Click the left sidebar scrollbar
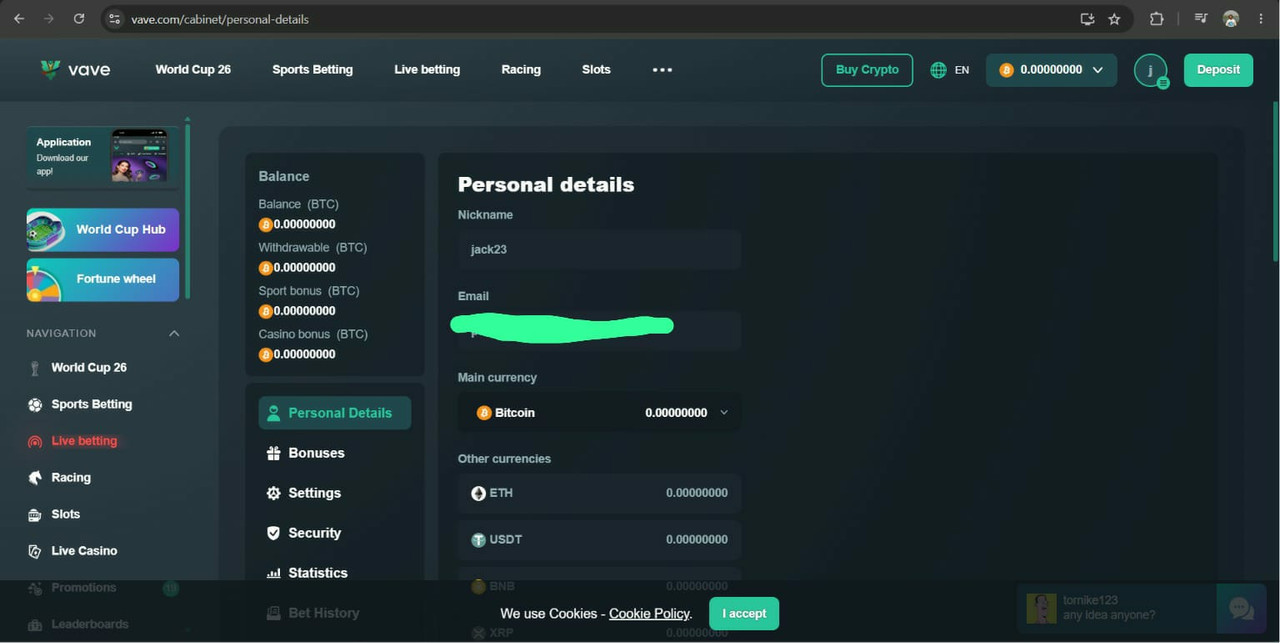The width and height of the screenshot is (1280, 643). point(187,210)
